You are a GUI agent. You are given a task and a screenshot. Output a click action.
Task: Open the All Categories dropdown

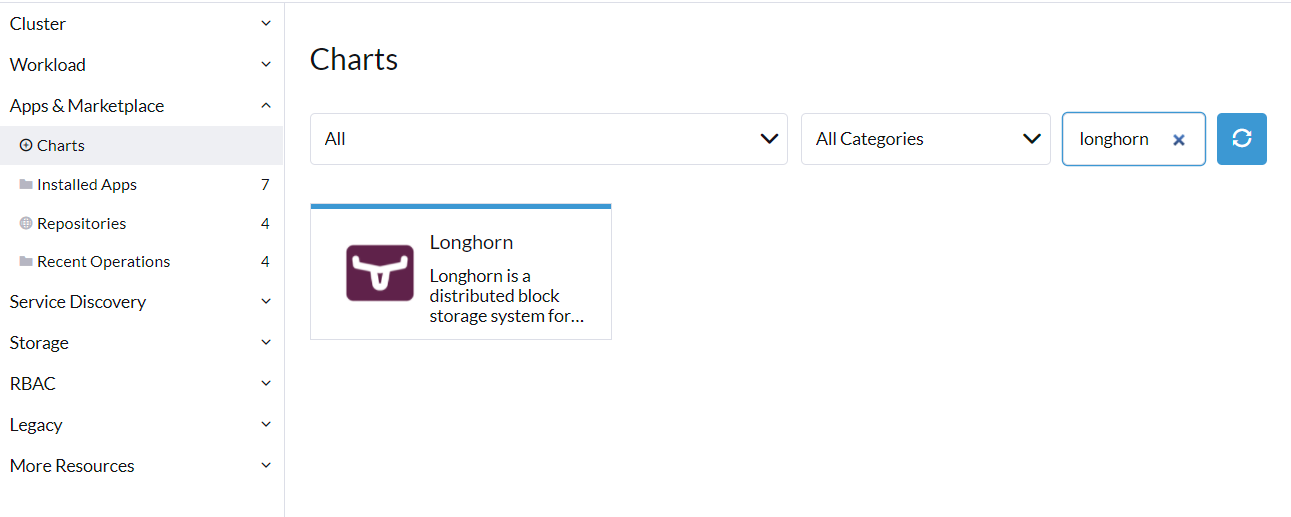pyautogui.click(x=925, y=139)
